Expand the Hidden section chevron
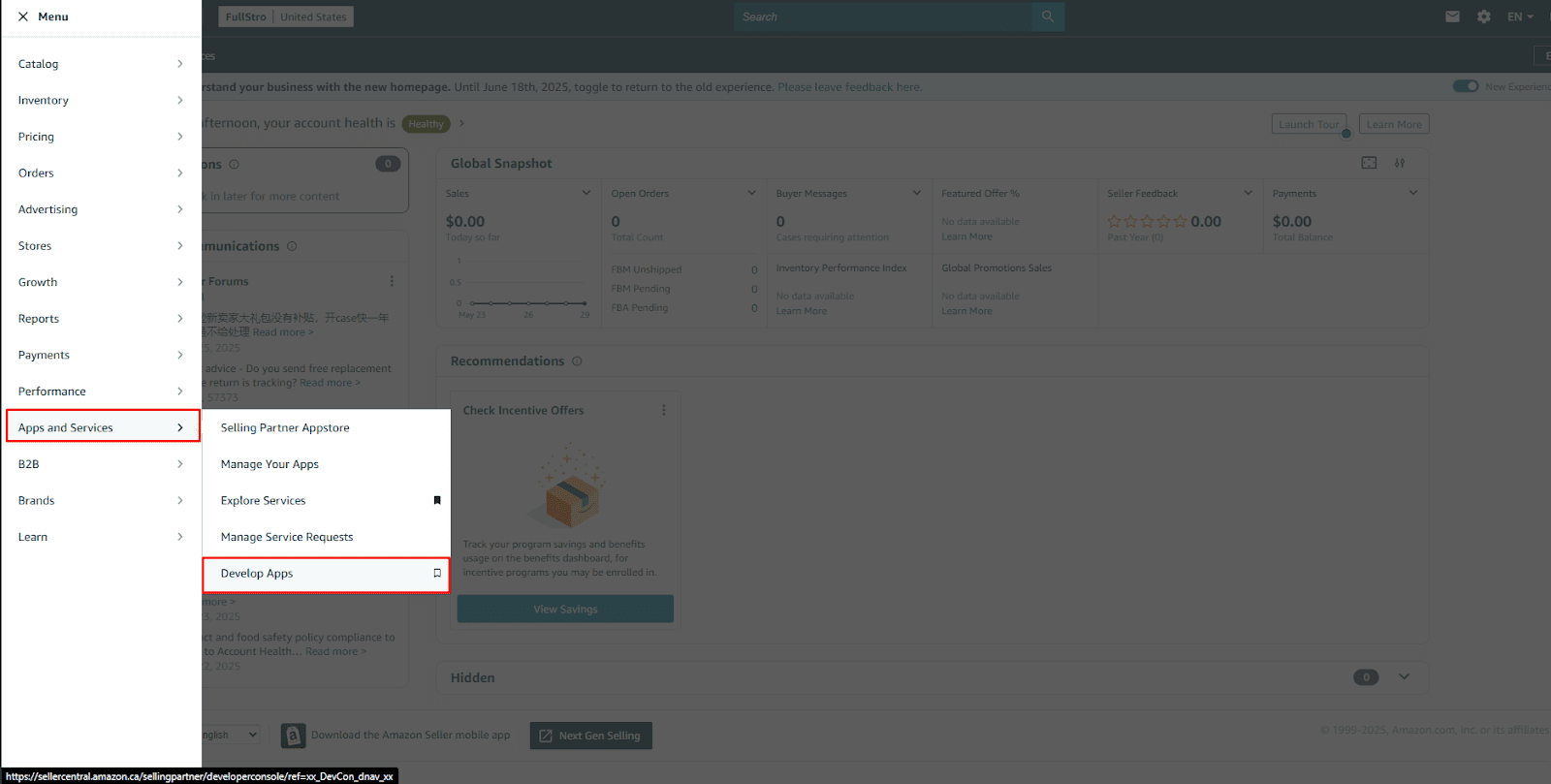1551x784 pixels. click(1404, 676)
